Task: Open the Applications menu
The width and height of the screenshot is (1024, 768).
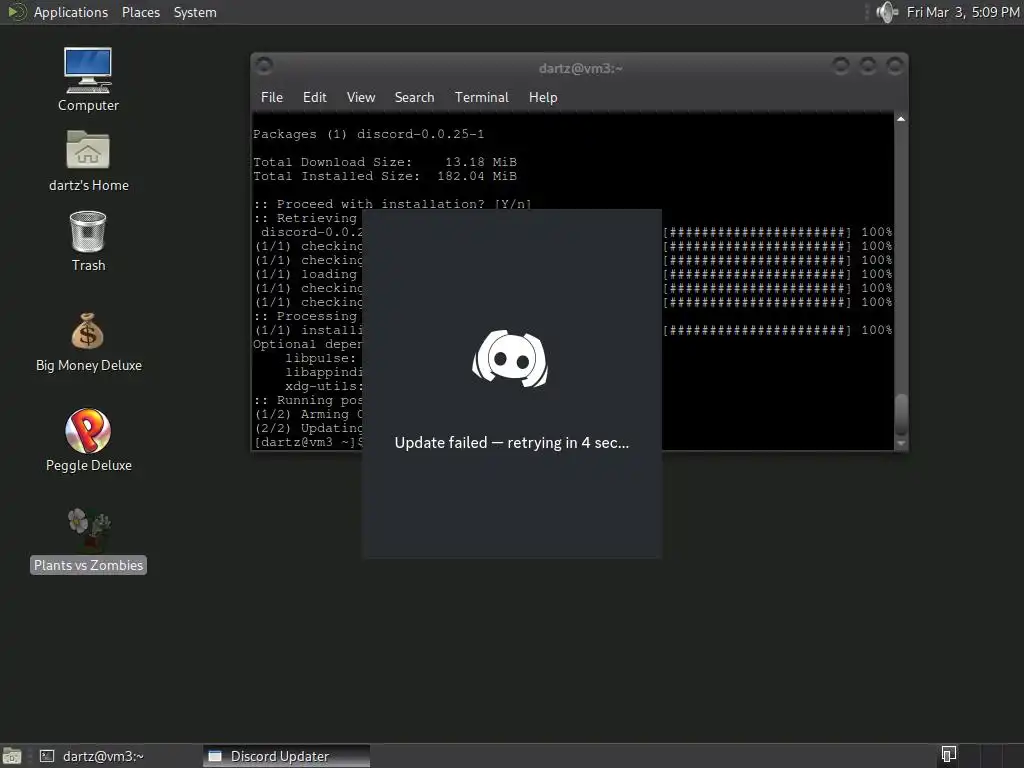Action: click(x=71, y=12)
